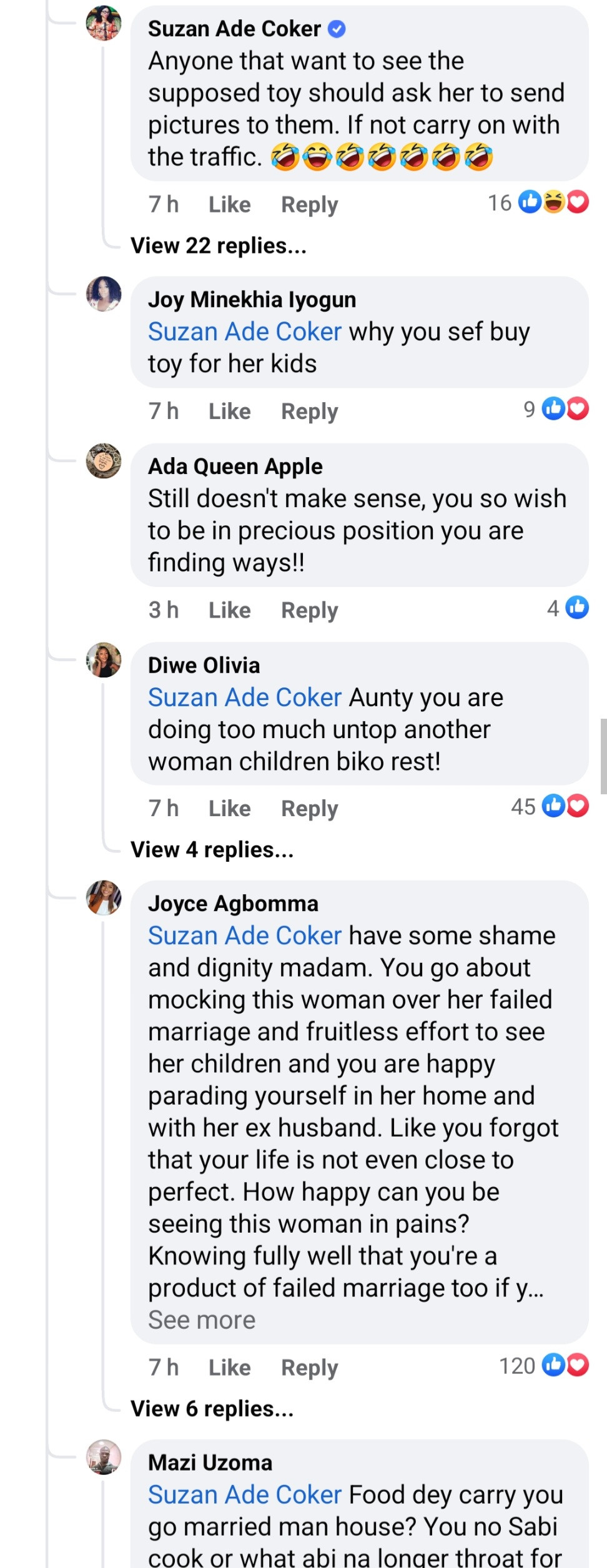607x1568 pixels.
Task: Like Diwe Olivia's comment
Action: click(x=229, y=809)
